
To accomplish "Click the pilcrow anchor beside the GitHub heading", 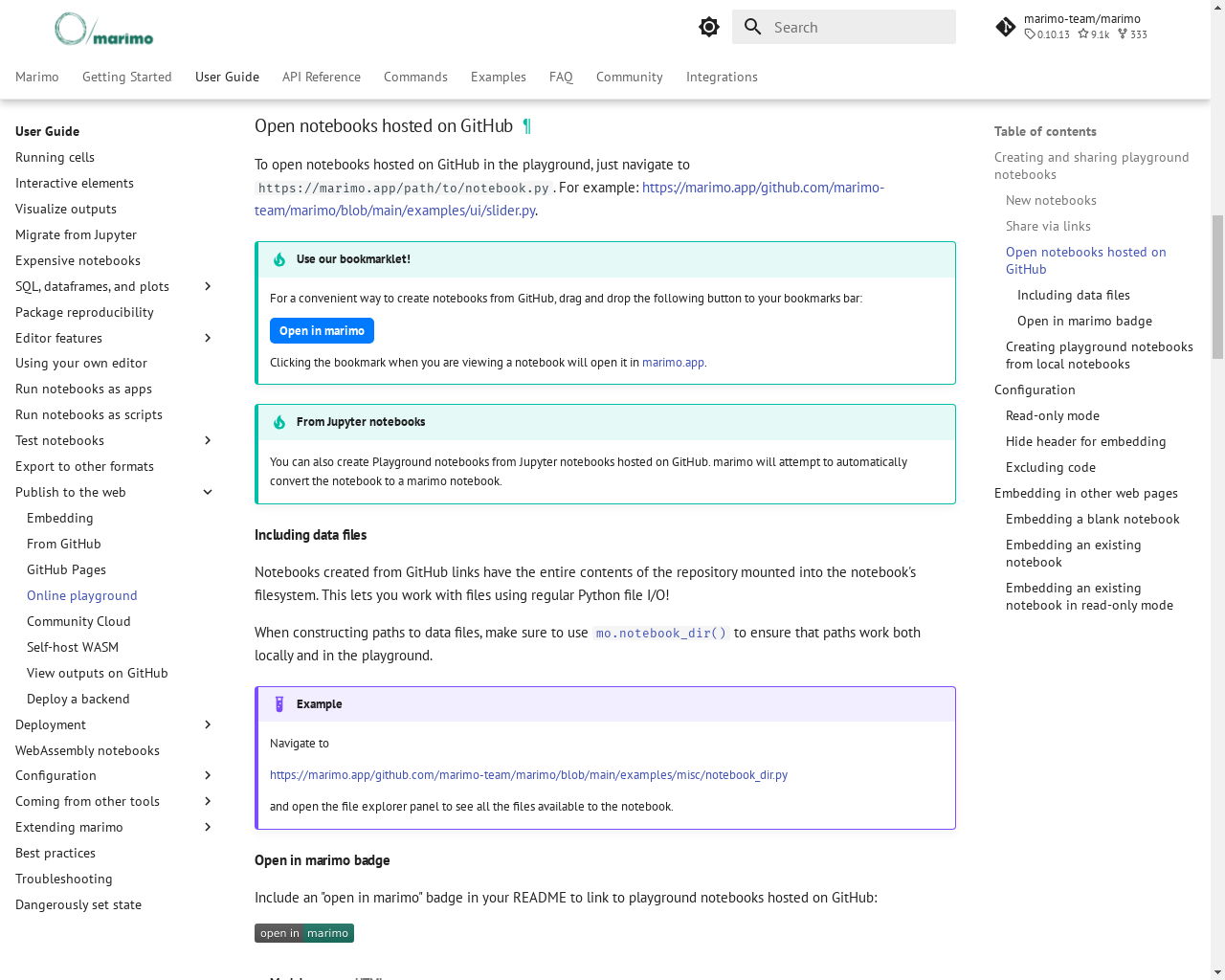I will tap(526, 126).
